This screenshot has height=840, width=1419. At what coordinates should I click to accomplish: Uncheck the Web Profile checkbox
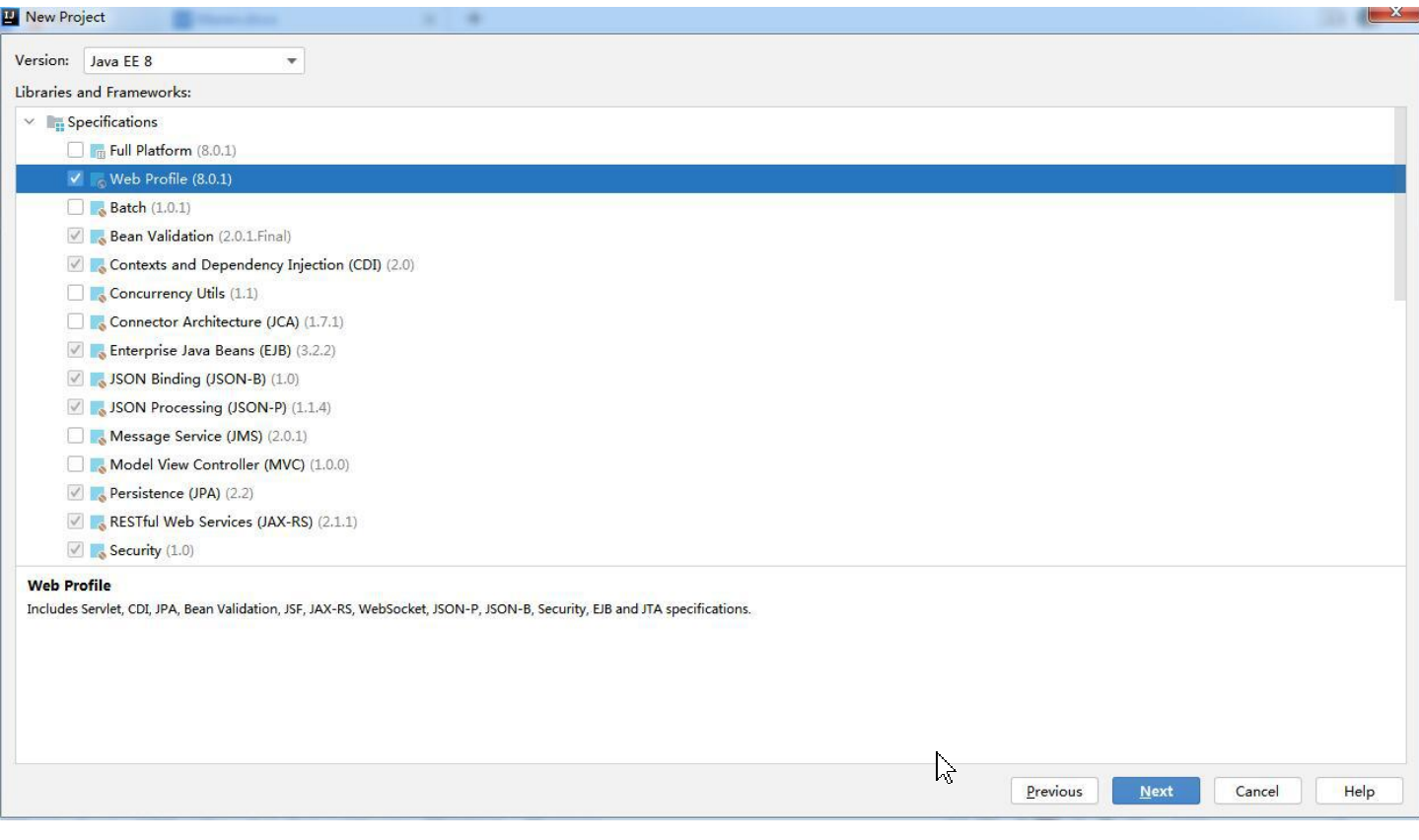(x=75, y=178)
